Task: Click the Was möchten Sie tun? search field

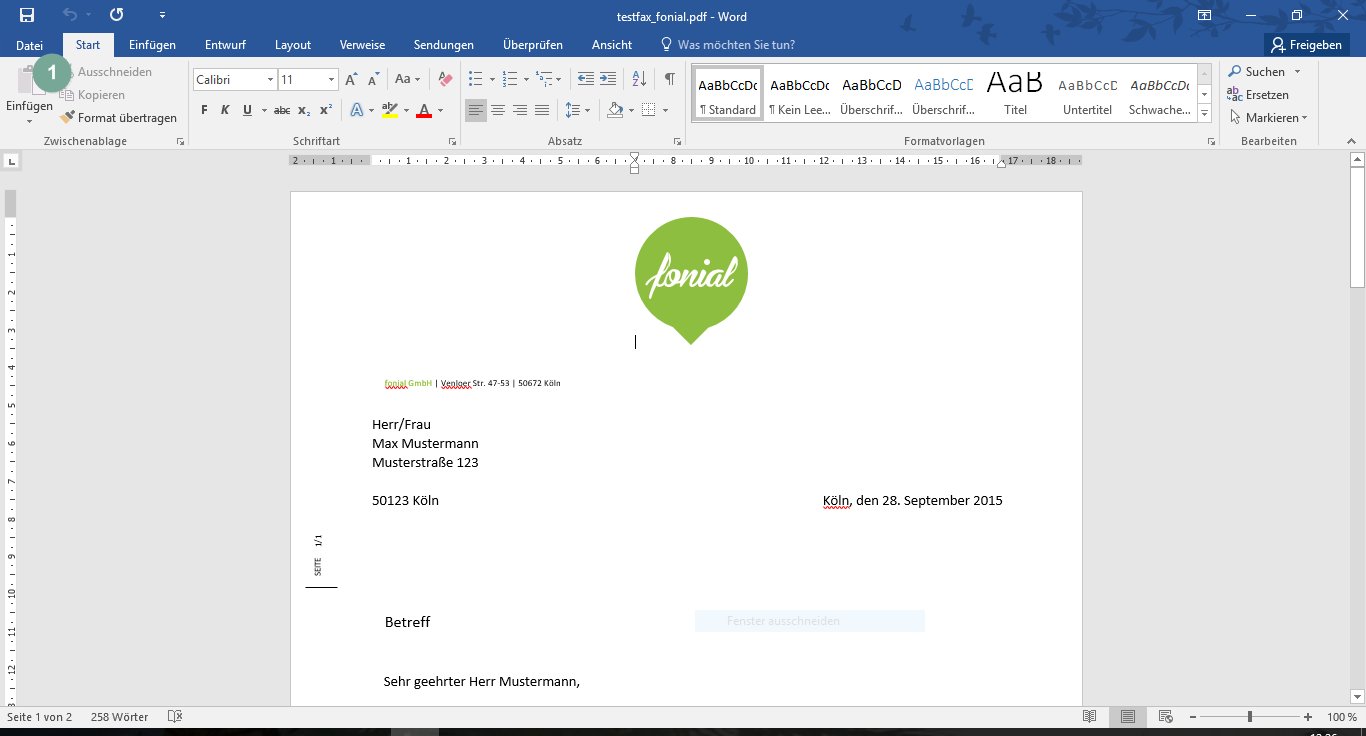Action: (727, 45)
